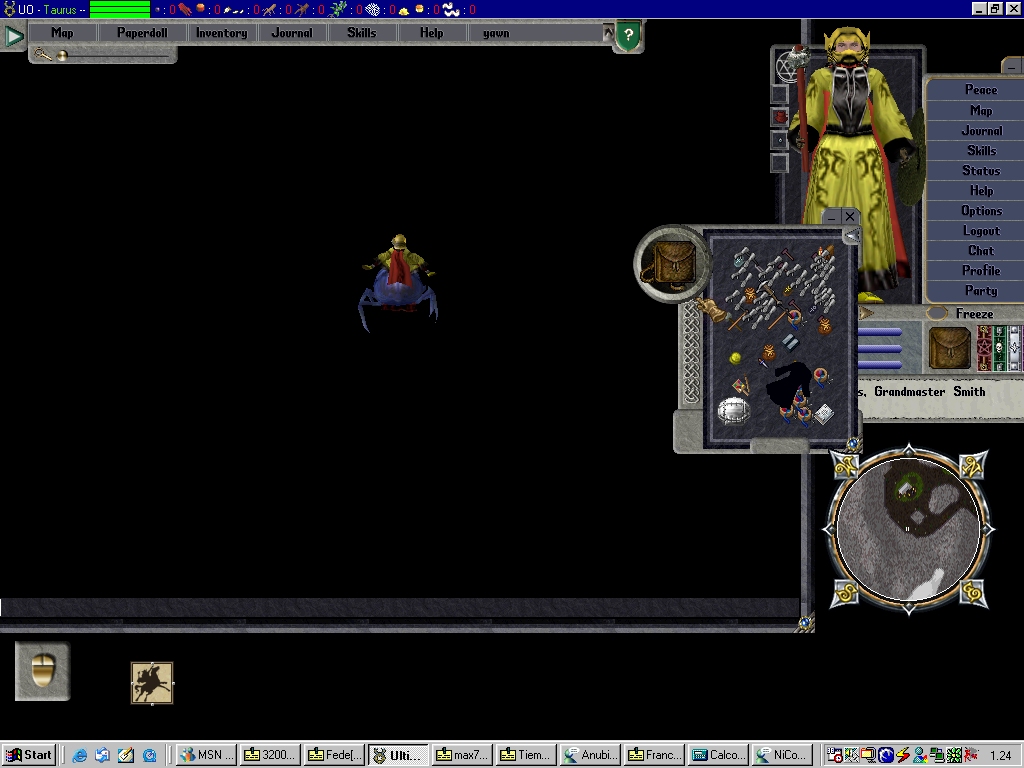
Task: Click the zoom slider under the menu bar
Action: [x=63, y=56]
